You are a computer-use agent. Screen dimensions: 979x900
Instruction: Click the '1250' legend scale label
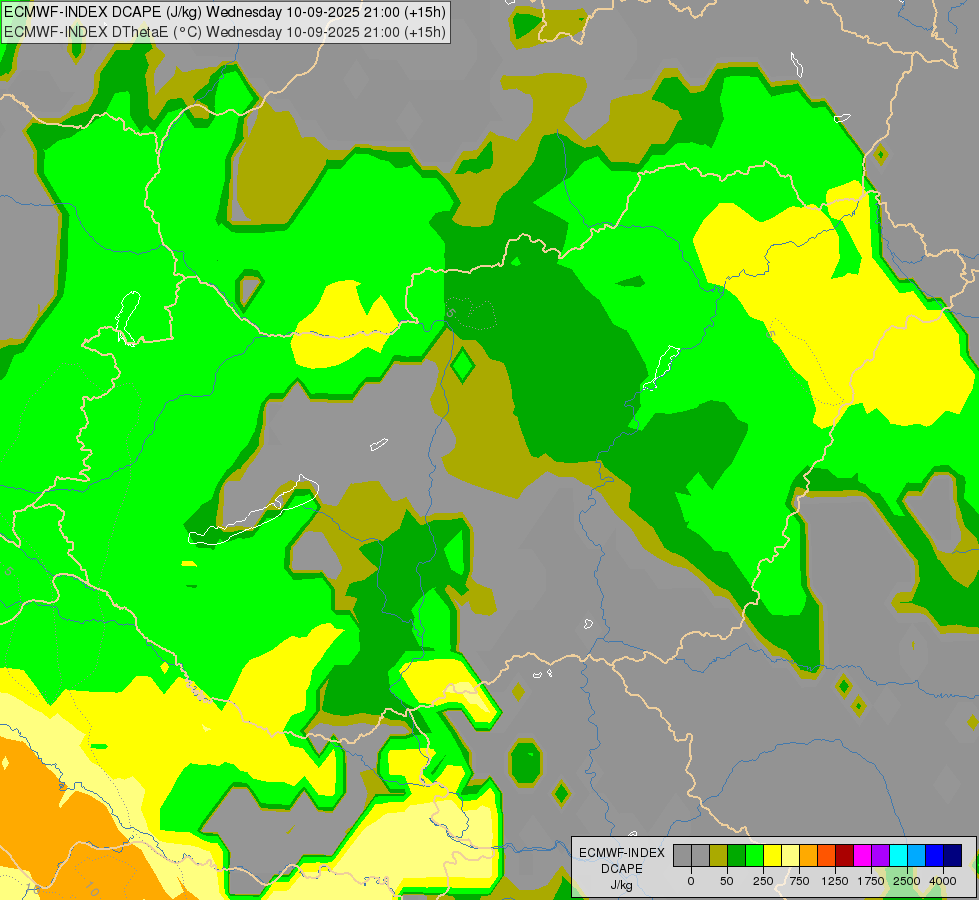[835, 881]
